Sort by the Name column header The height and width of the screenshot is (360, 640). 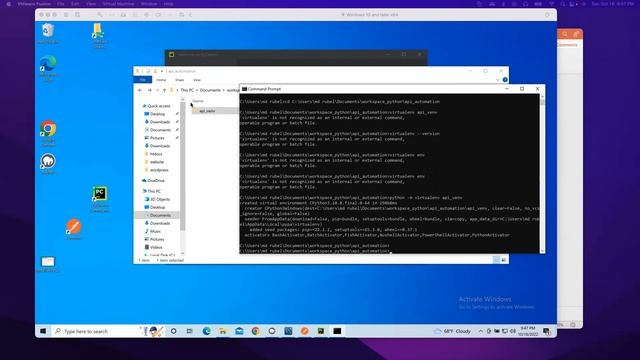[198, 101]
